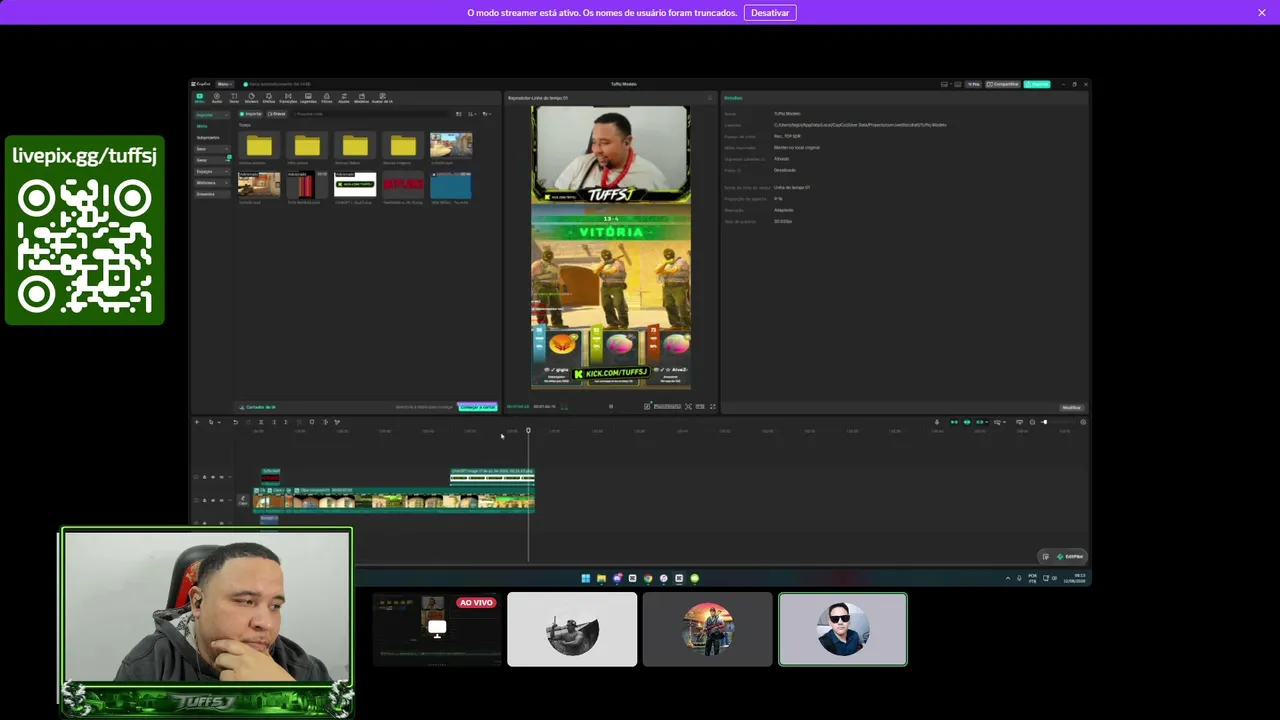1280x720 pixels.
Task: Click the Modificar button in Detalhes
Action: click(1071, 407)
